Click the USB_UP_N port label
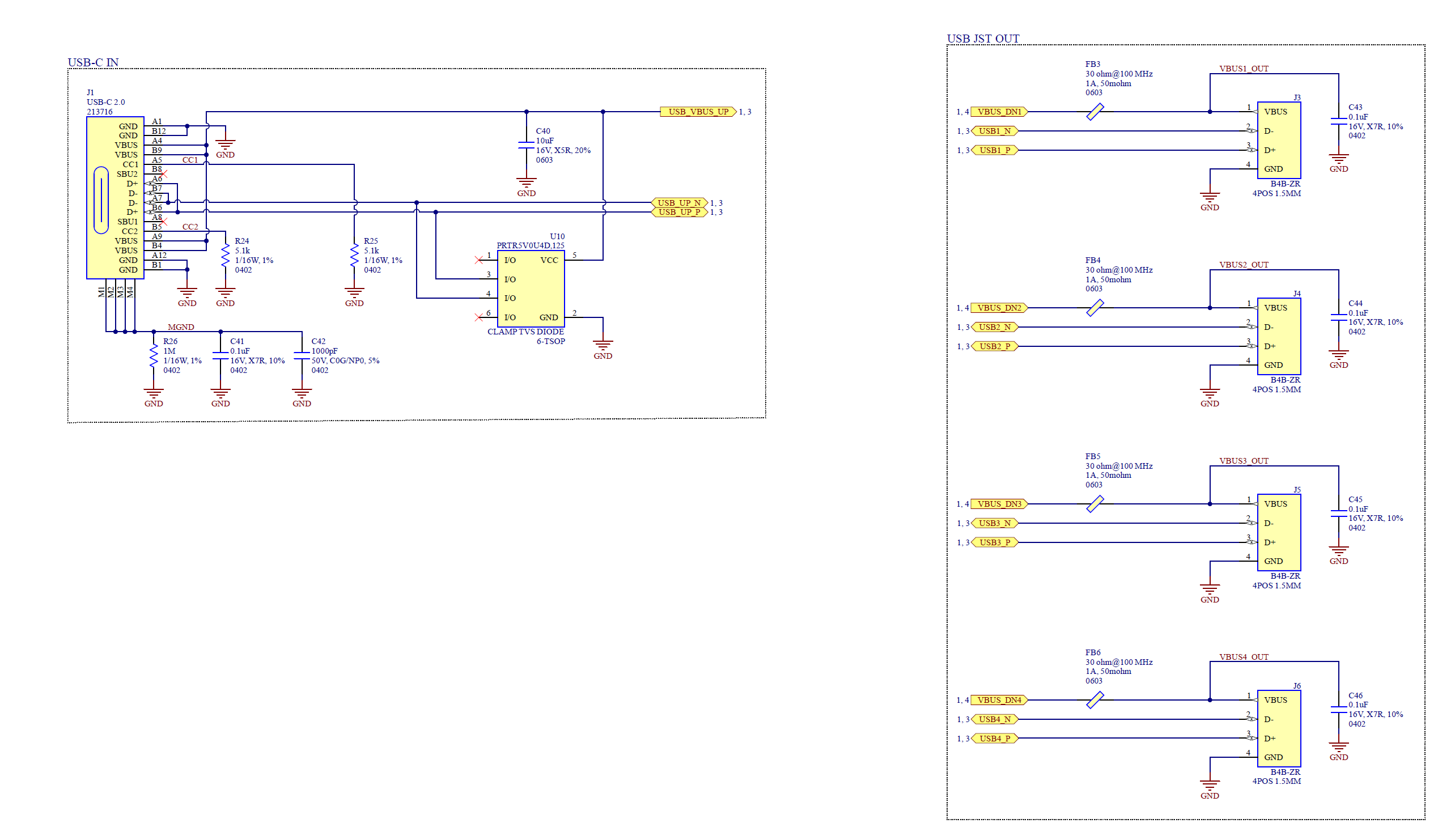This screenshot has width=1438, height=840. tap(679, 202)
